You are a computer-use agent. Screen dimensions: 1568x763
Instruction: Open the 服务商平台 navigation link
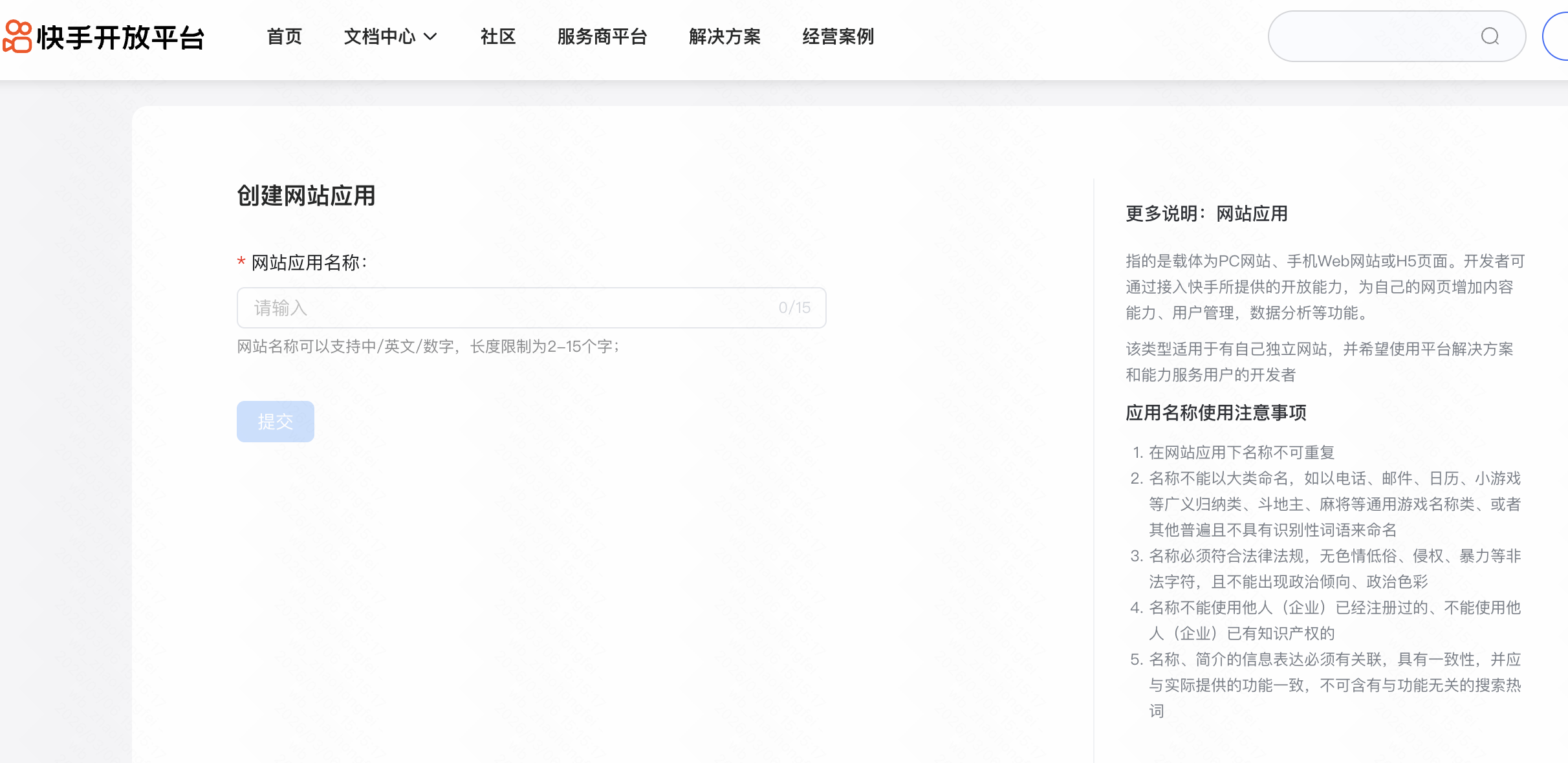pos(602,37)
